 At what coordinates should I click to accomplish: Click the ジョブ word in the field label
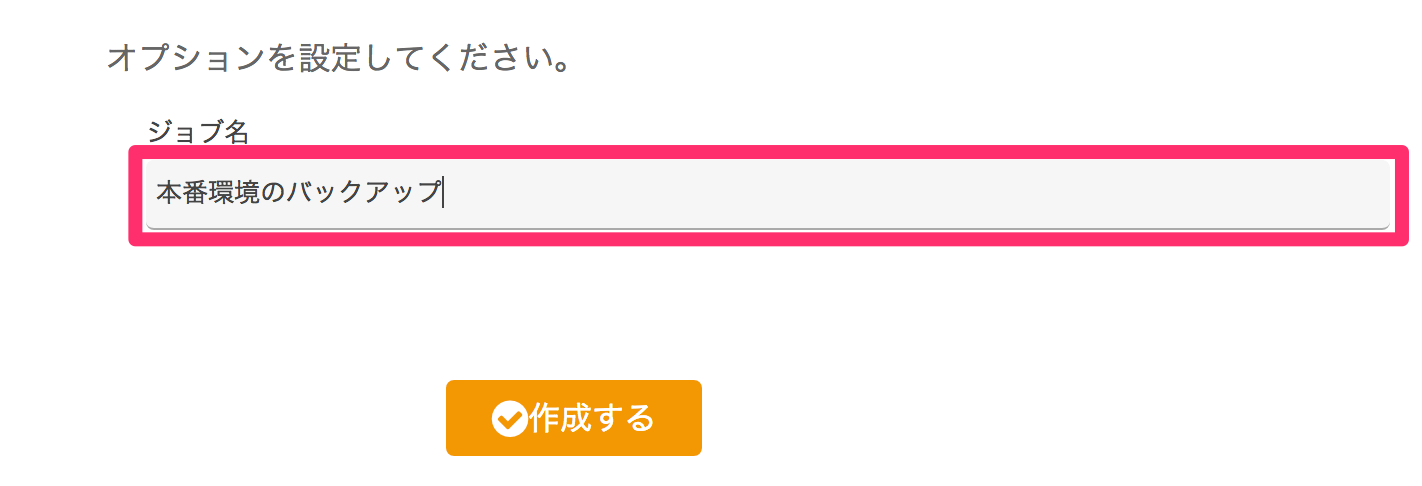point(185,131)
